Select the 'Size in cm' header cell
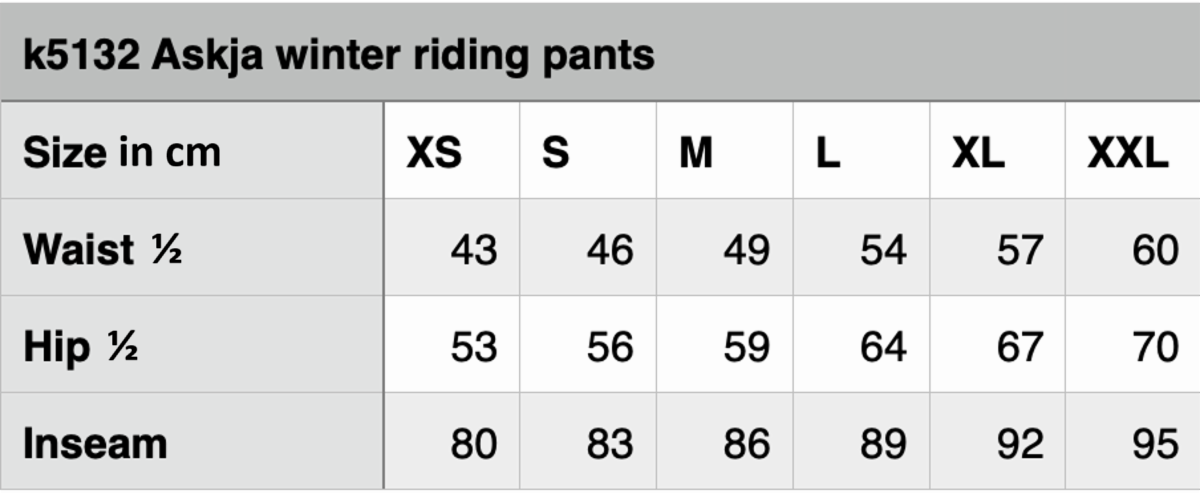Image resolution: width=1200 pixels, height=494 pixels. pyautogui.click(x=121, y=153)
